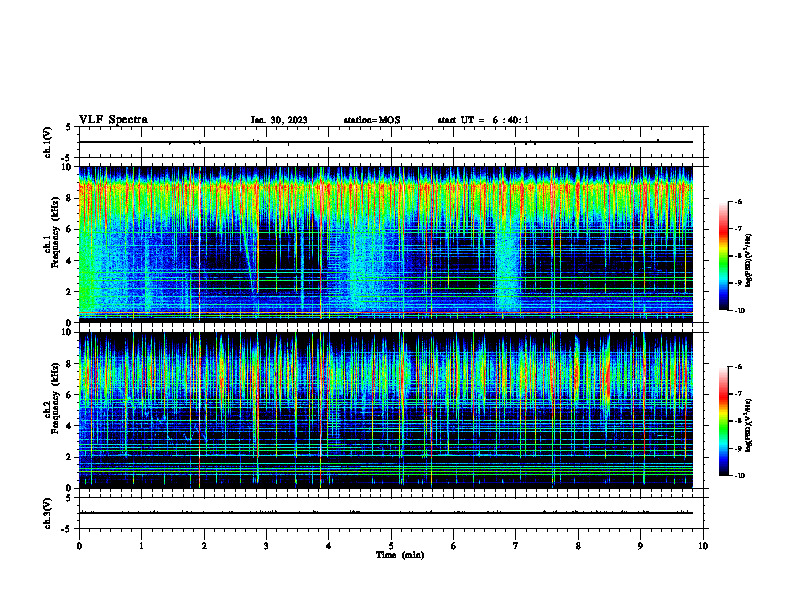Click the ch.2 spectrogram color scale bar
Screen dimensions: 792x612
724,421
